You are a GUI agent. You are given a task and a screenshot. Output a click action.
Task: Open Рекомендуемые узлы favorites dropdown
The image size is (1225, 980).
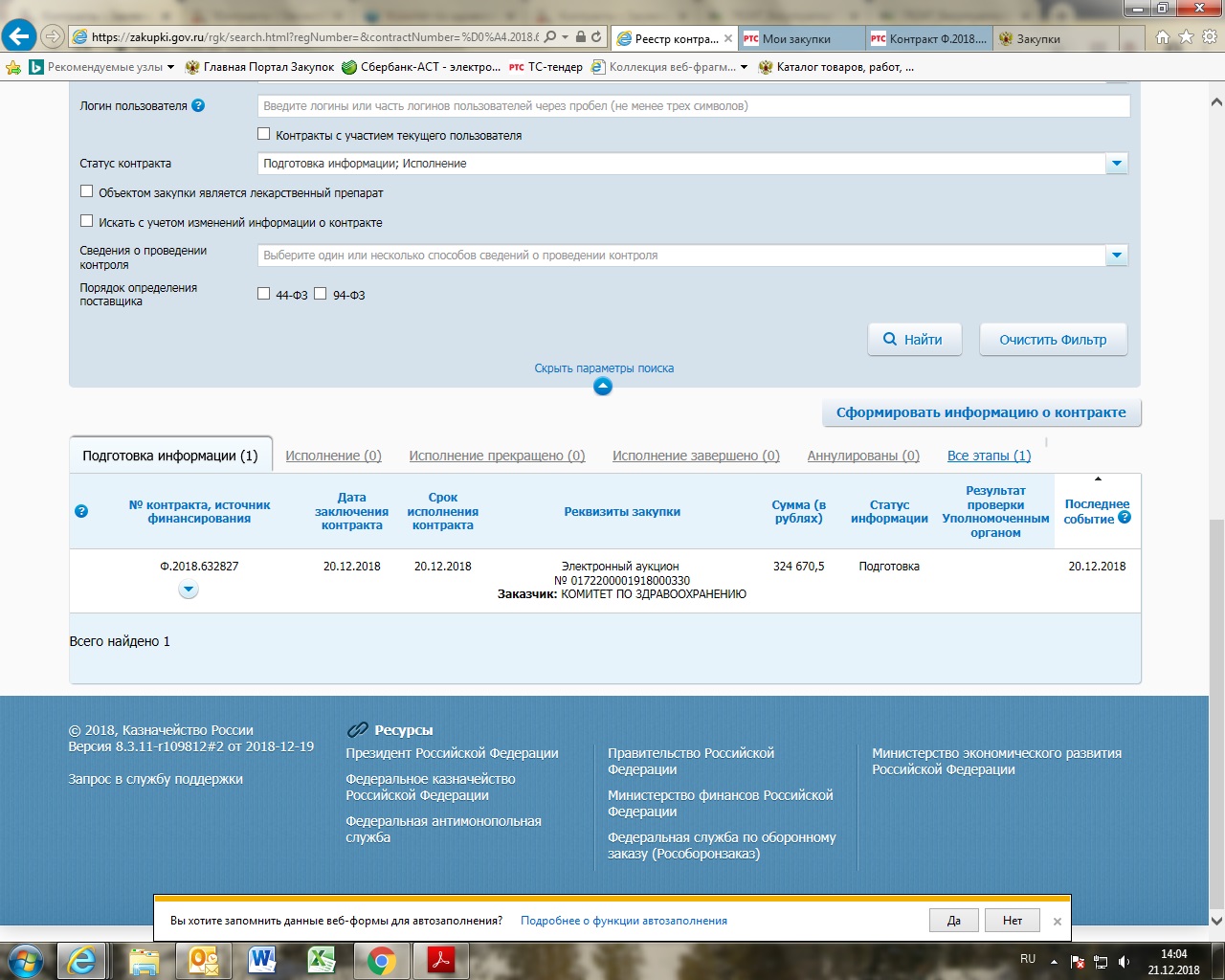pos(100,67)
